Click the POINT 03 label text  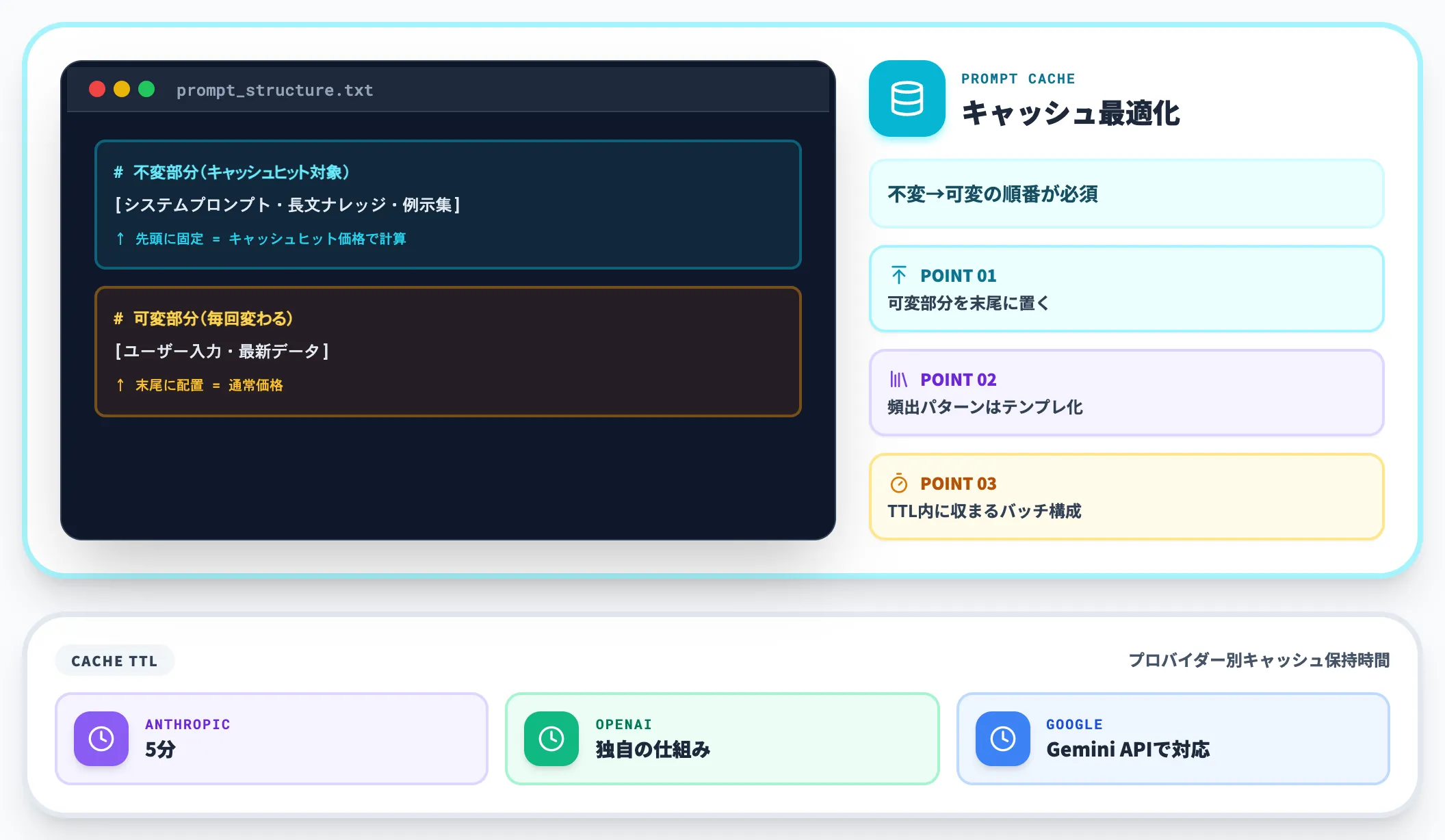(x=958, y=483)
